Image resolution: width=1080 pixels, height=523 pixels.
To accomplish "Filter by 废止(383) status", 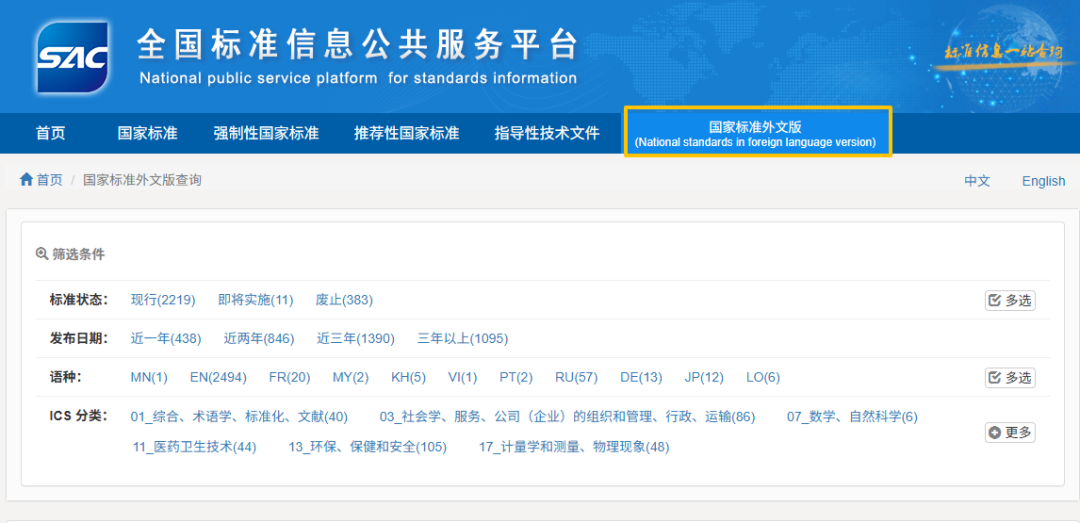I will (344, 300).
